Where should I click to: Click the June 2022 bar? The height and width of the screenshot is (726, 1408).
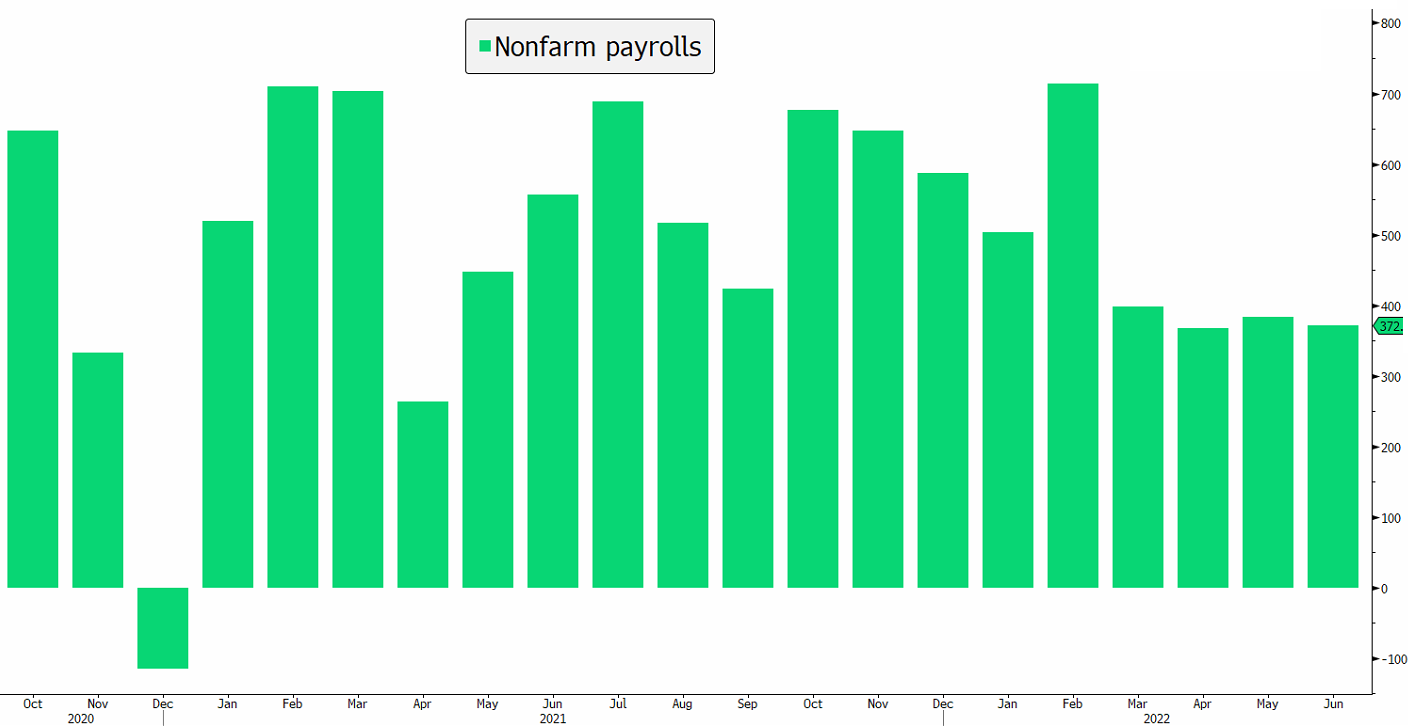point(1332,456)
